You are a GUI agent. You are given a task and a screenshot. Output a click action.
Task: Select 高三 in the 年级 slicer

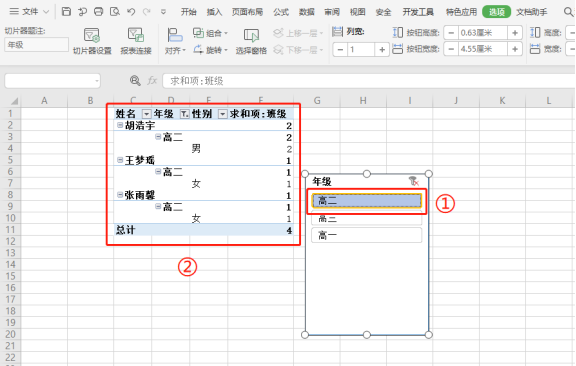coord(367,219)
